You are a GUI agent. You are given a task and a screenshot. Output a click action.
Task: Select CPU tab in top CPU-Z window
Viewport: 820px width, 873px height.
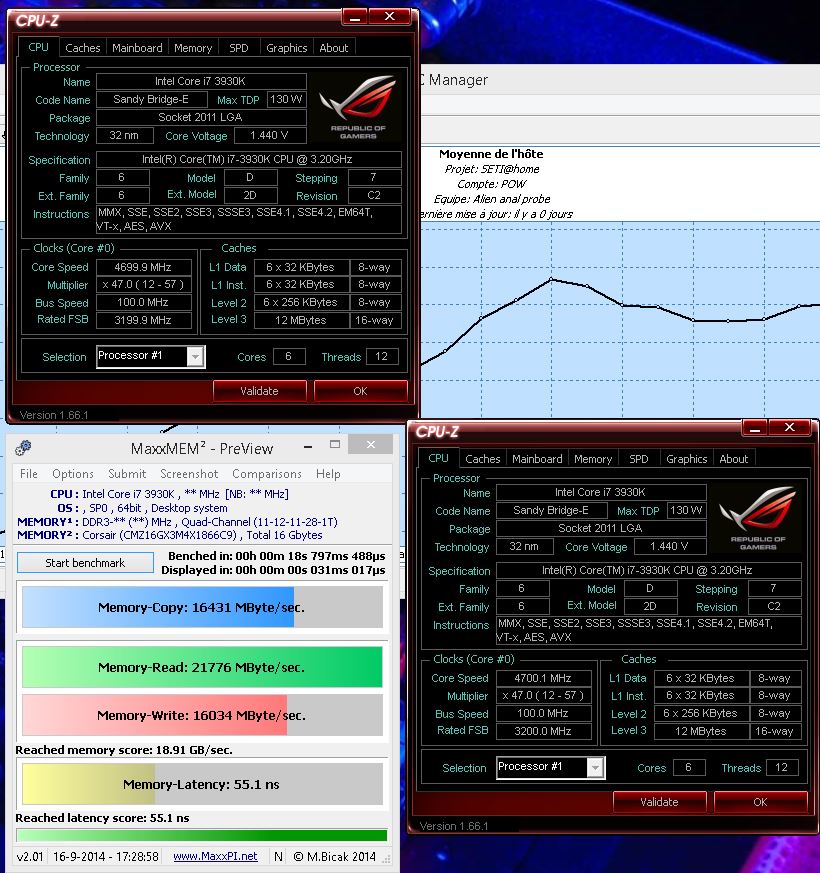pos(38,47)
